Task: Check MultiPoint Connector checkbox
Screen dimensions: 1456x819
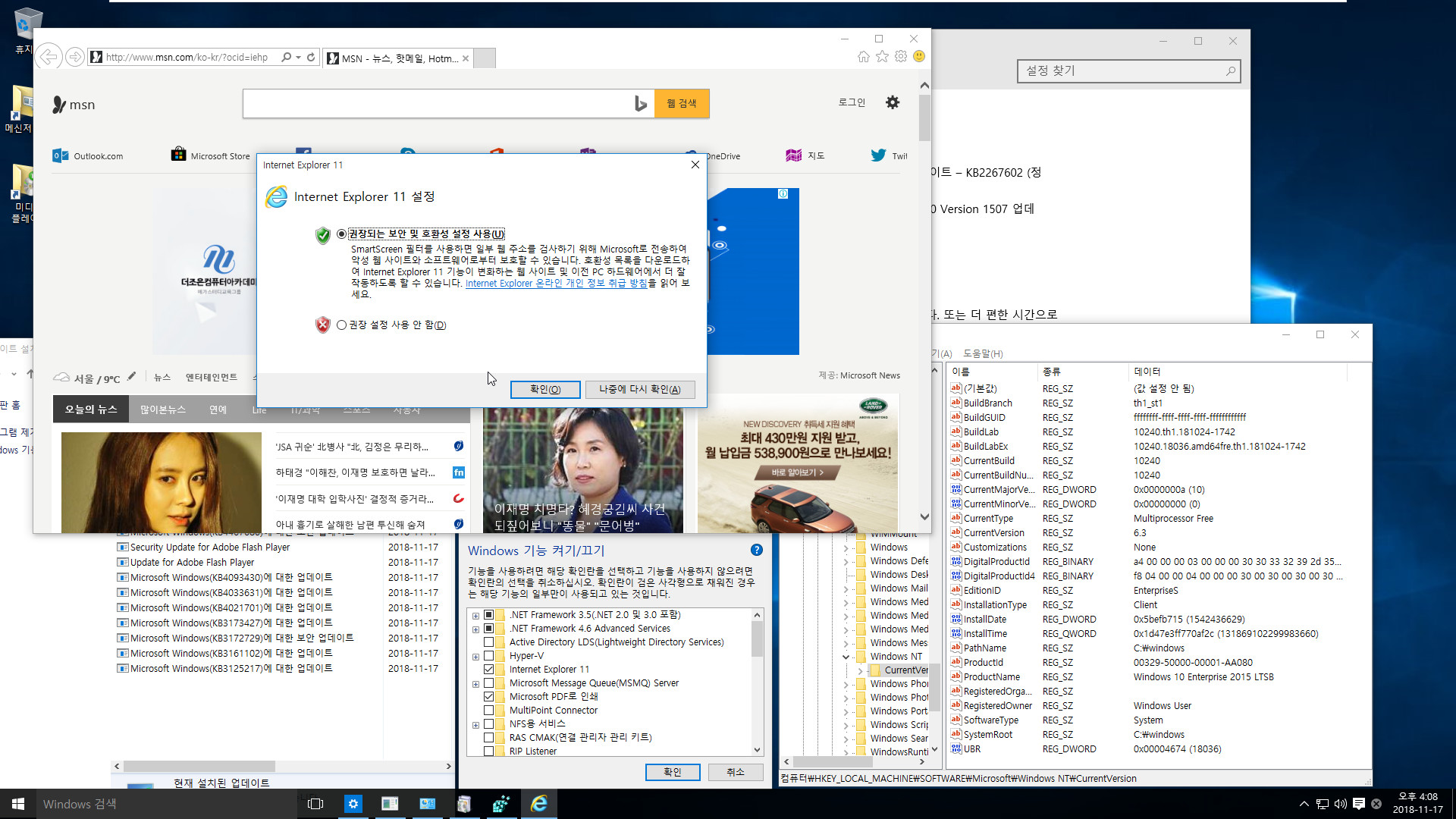Action: (488, 711)
